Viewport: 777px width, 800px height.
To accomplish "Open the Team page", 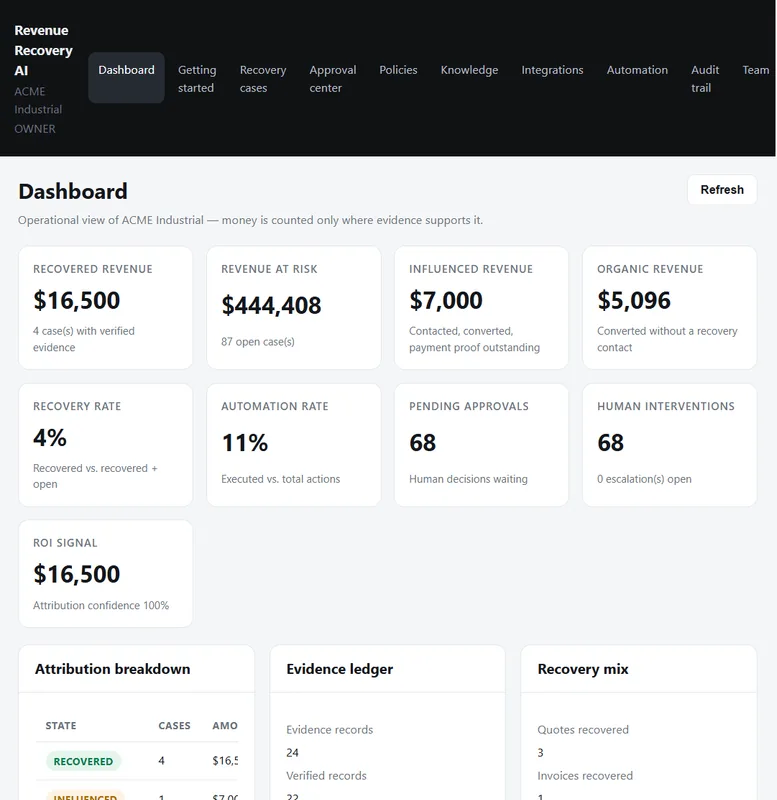I will coord(755,70).
